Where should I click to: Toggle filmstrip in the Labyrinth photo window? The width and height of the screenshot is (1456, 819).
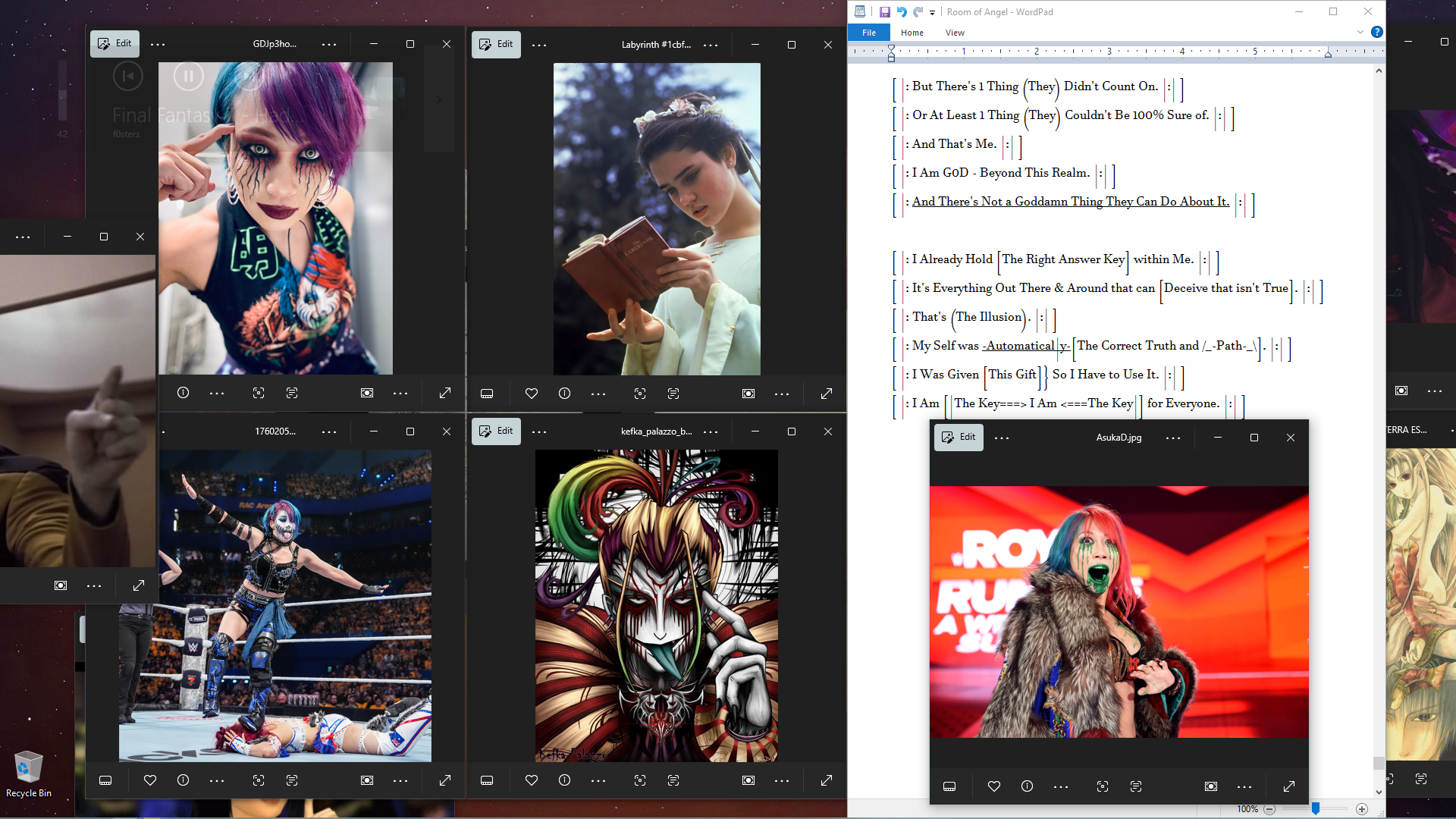click(487, 394)
